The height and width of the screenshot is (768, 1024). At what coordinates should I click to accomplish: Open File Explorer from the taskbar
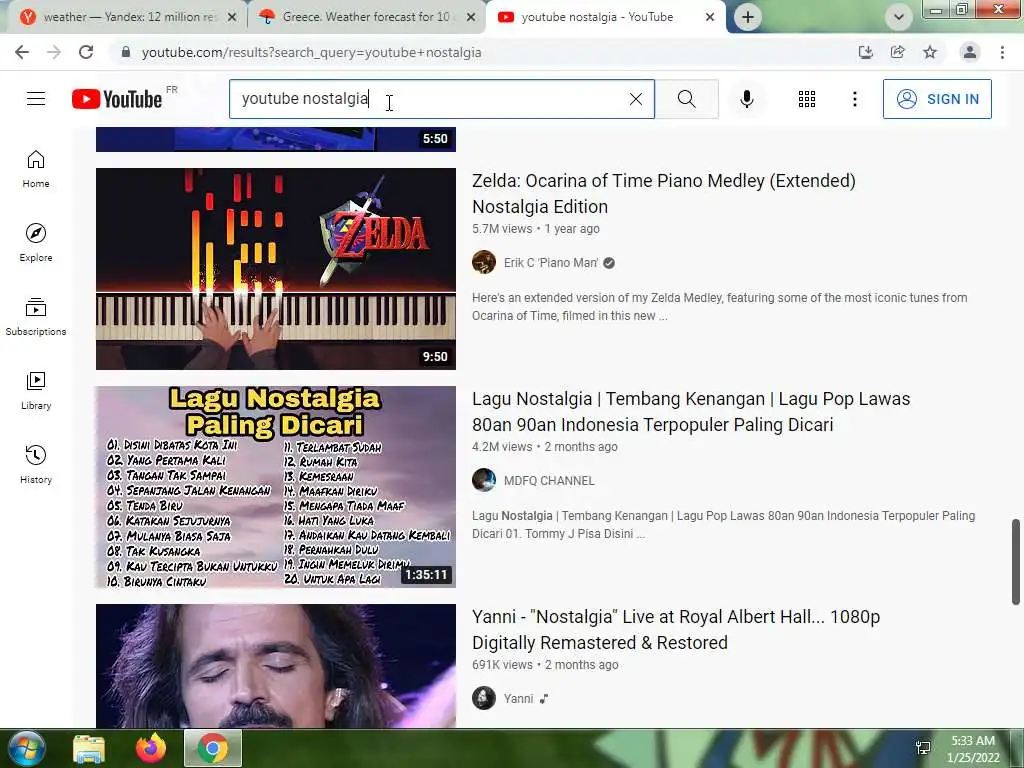pos(89,748)
